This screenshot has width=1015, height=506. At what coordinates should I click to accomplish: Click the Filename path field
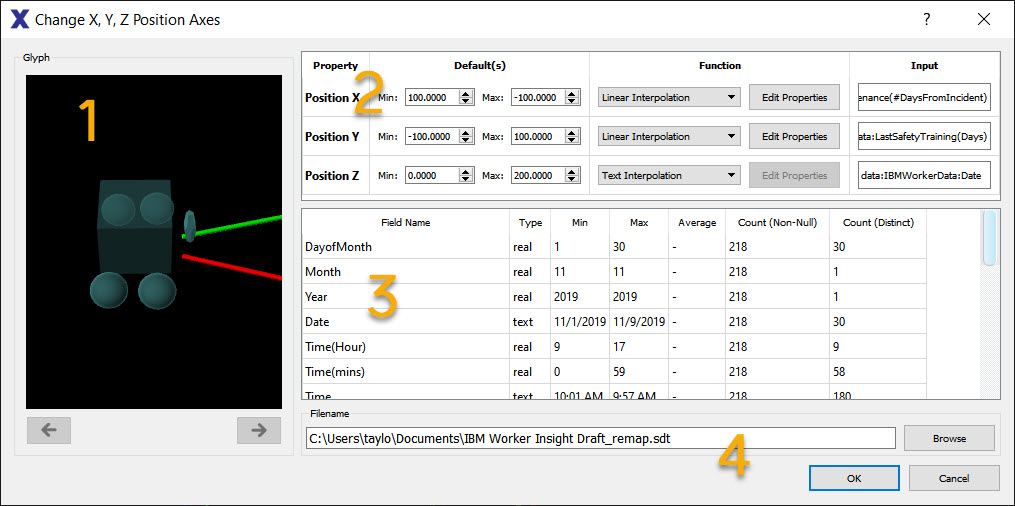(601, 438)
